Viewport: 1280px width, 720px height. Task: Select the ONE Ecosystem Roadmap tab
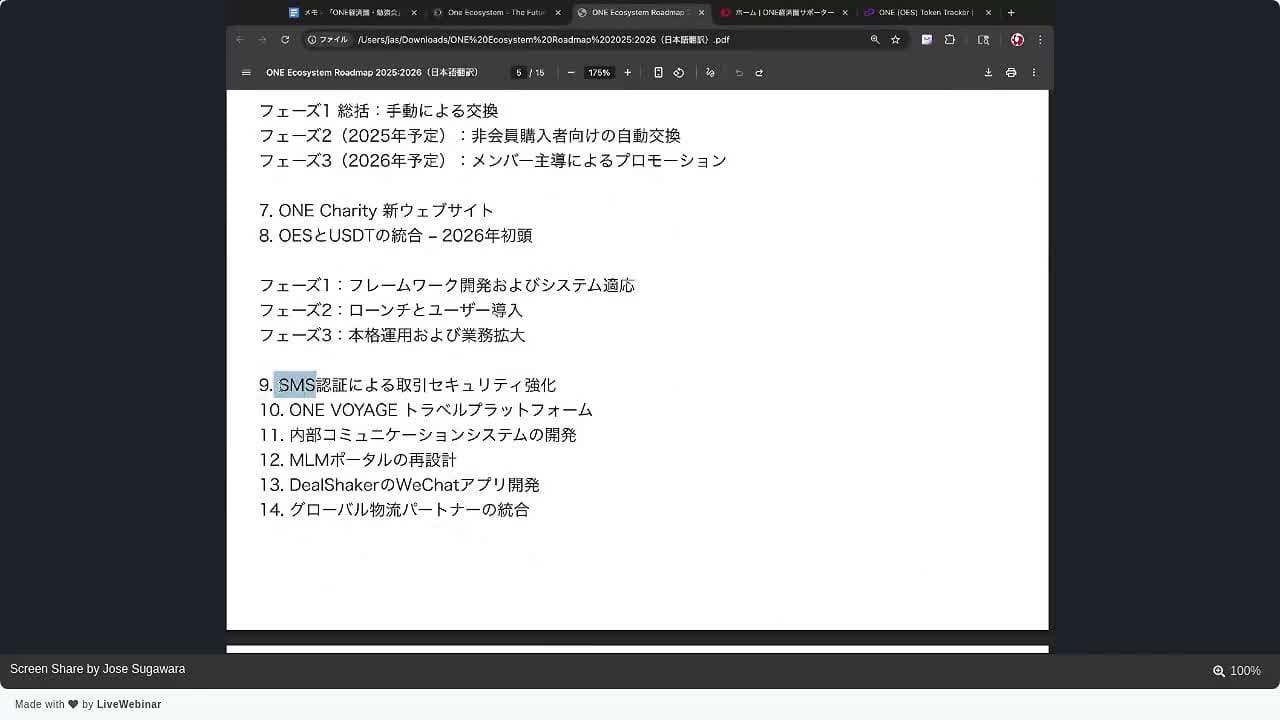tap(641, 13)
